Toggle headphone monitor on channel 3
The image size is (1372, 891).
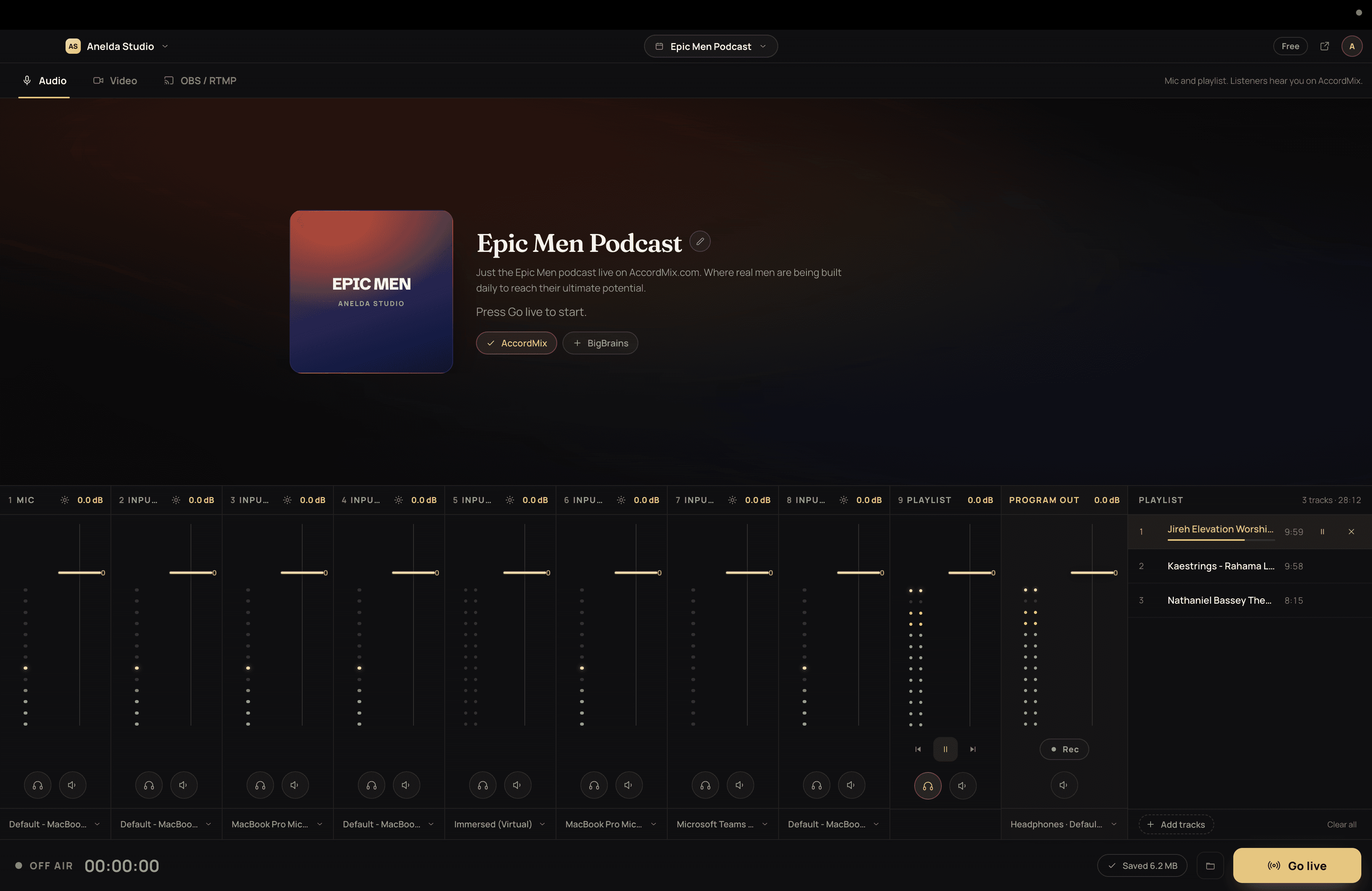coord(260,785)
